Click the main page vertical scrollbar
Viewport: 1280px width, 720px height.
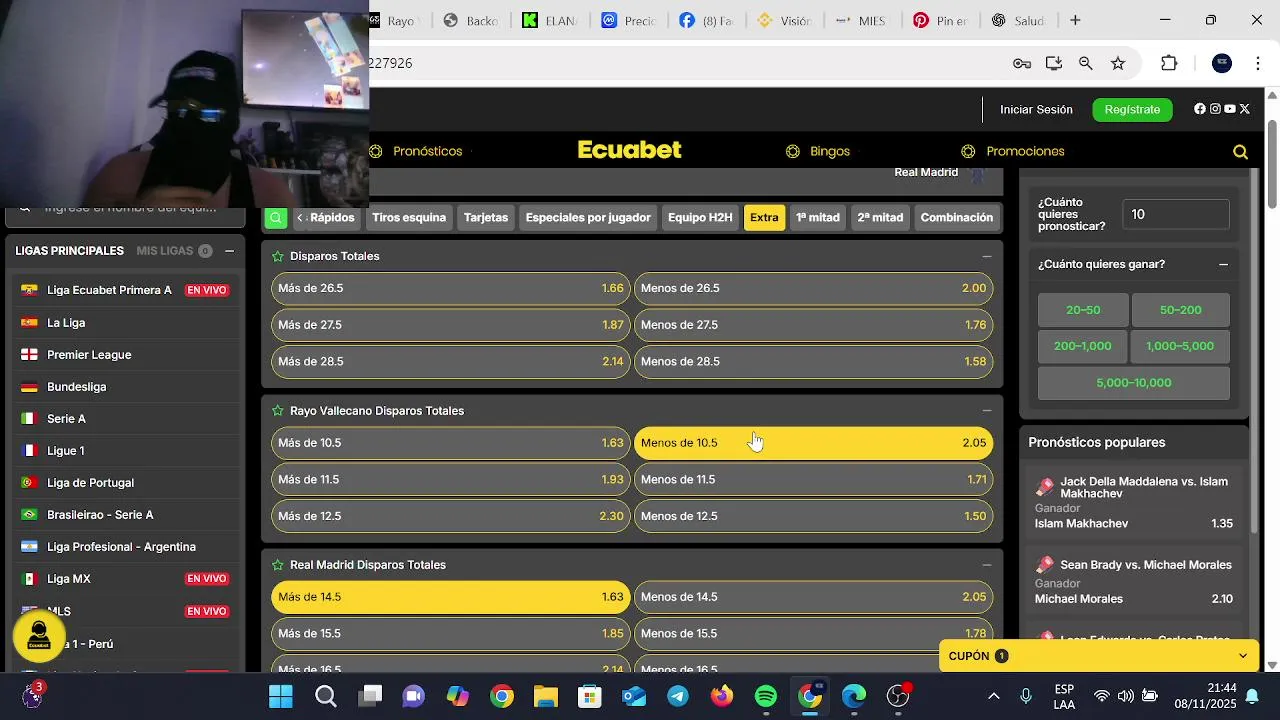coord(1272,165)
